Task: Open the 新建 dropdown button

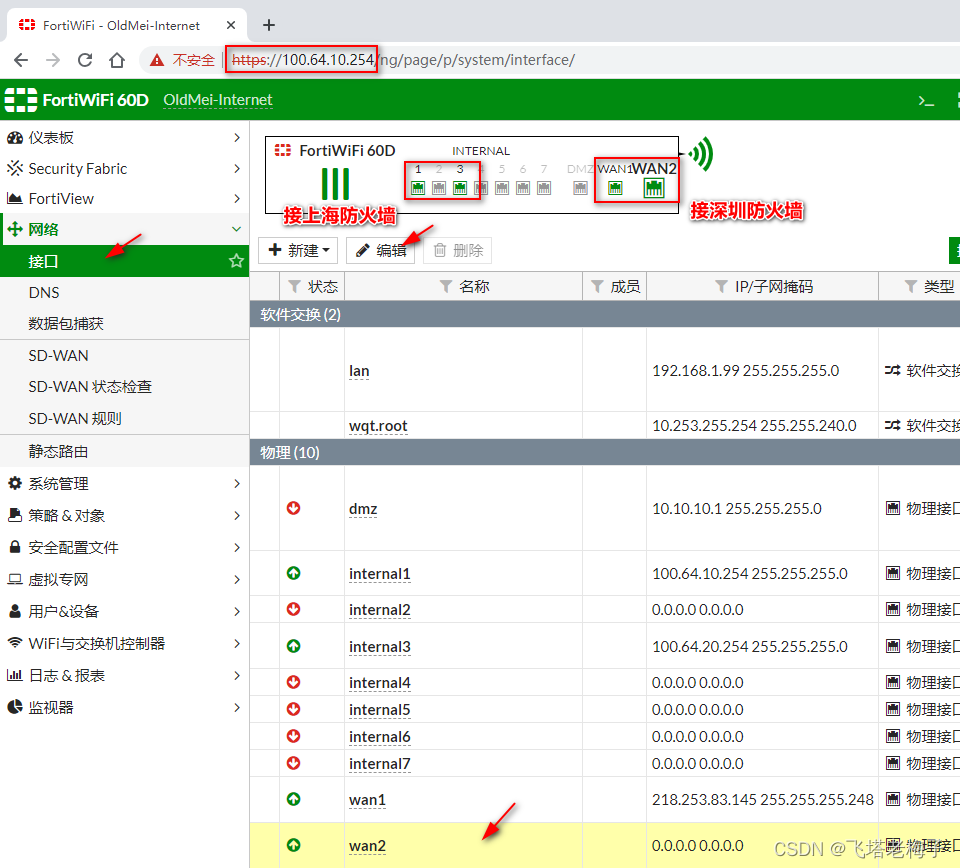Action: pos(298,250)
